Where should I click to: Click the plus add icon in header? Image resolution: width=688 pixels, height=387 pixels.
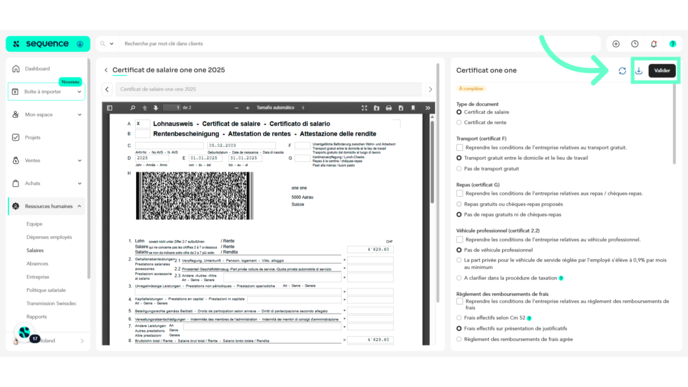[x=616, y=44]
